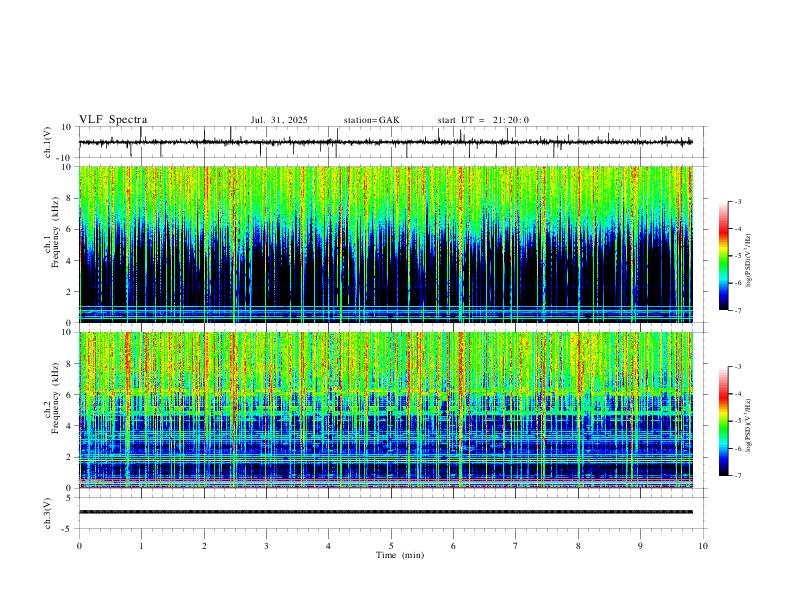Click the time axis tick label '0'

coord(79,546)
